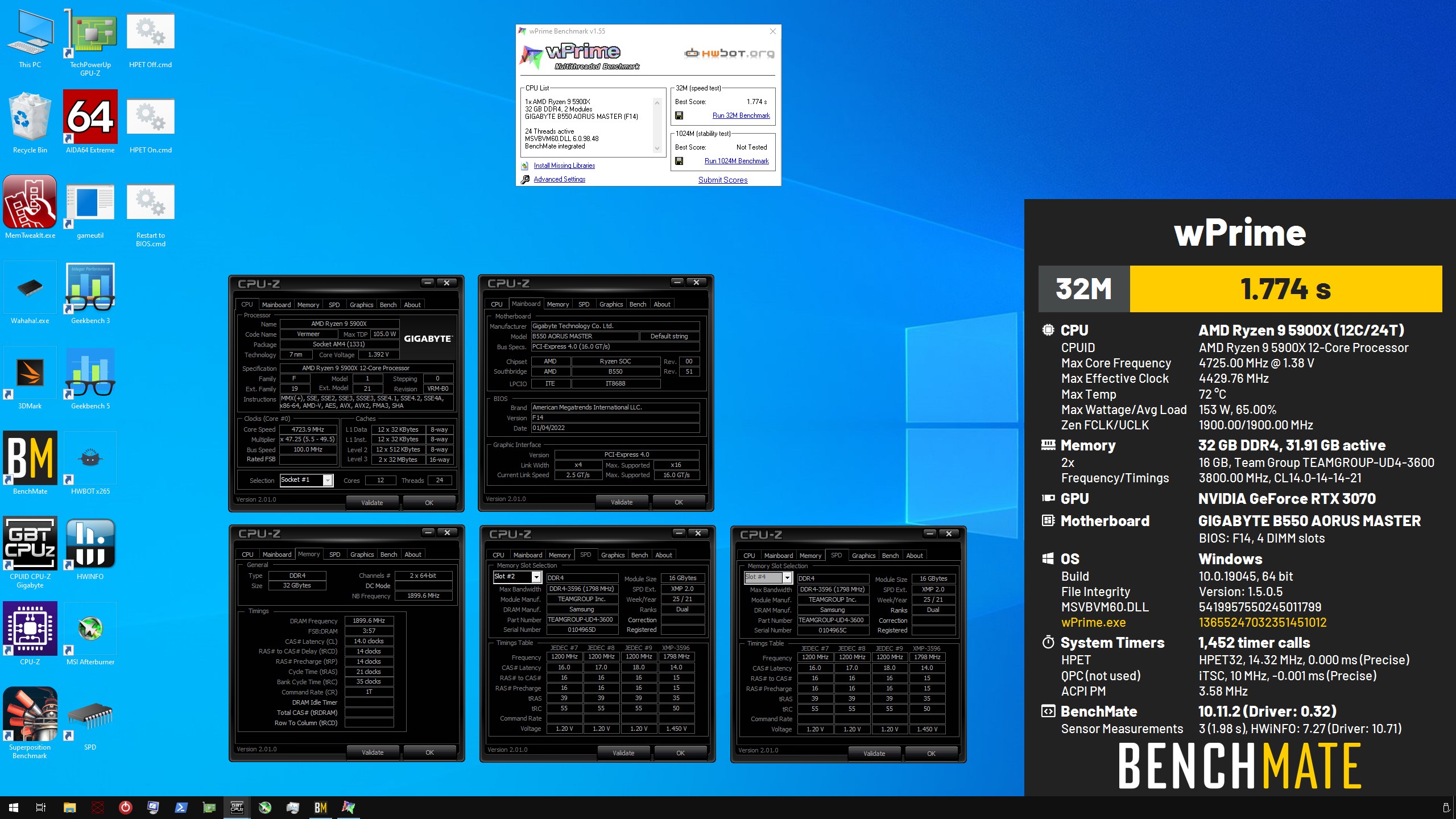Launch Geekbench 3 desktop shortcut
Viewport: 1456px width, 819px height.
(90, 293)
